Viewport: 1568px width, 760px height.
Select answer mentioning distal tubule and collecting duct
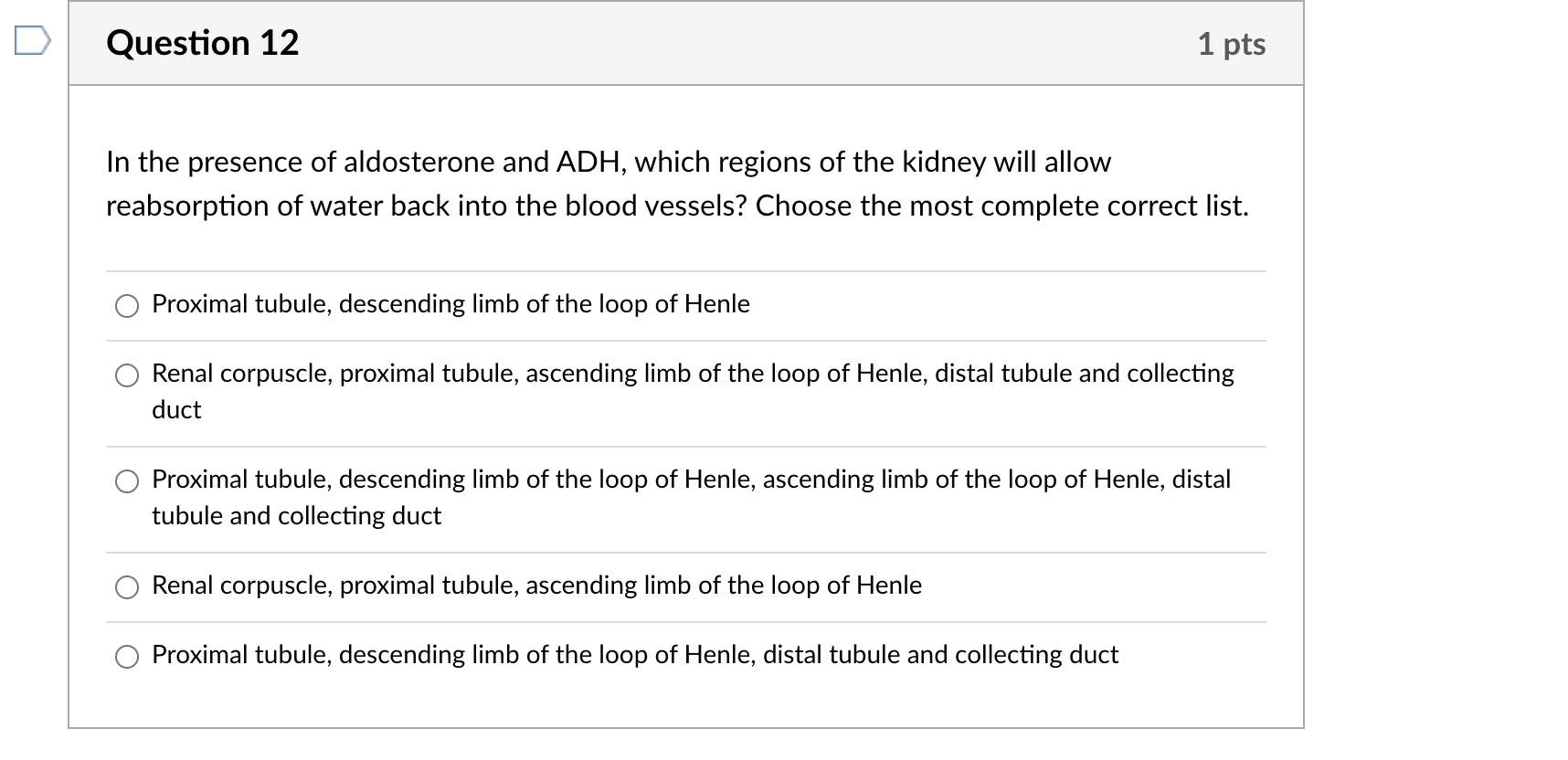(633, 655)
